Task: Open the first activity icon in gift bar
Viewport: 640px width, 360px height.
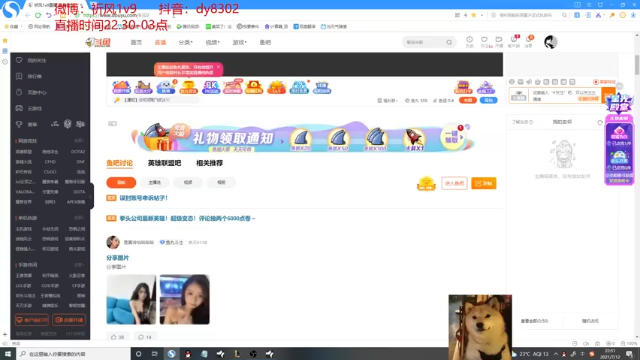Action: pyautogui.click(x=121, y=87)
